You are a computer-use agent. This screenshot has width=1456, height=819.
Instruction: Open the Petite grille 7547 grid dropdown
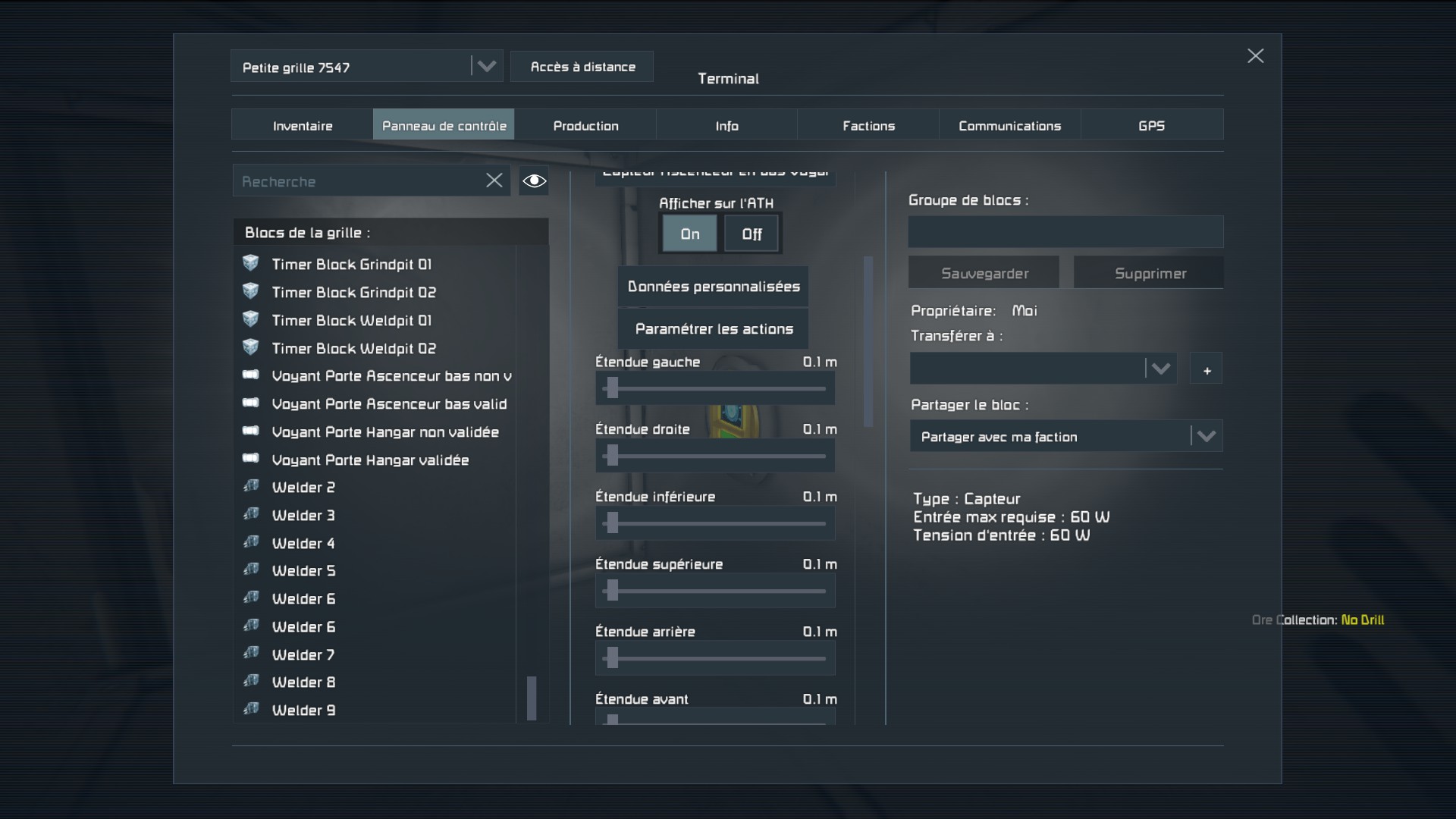coord(486,67)
